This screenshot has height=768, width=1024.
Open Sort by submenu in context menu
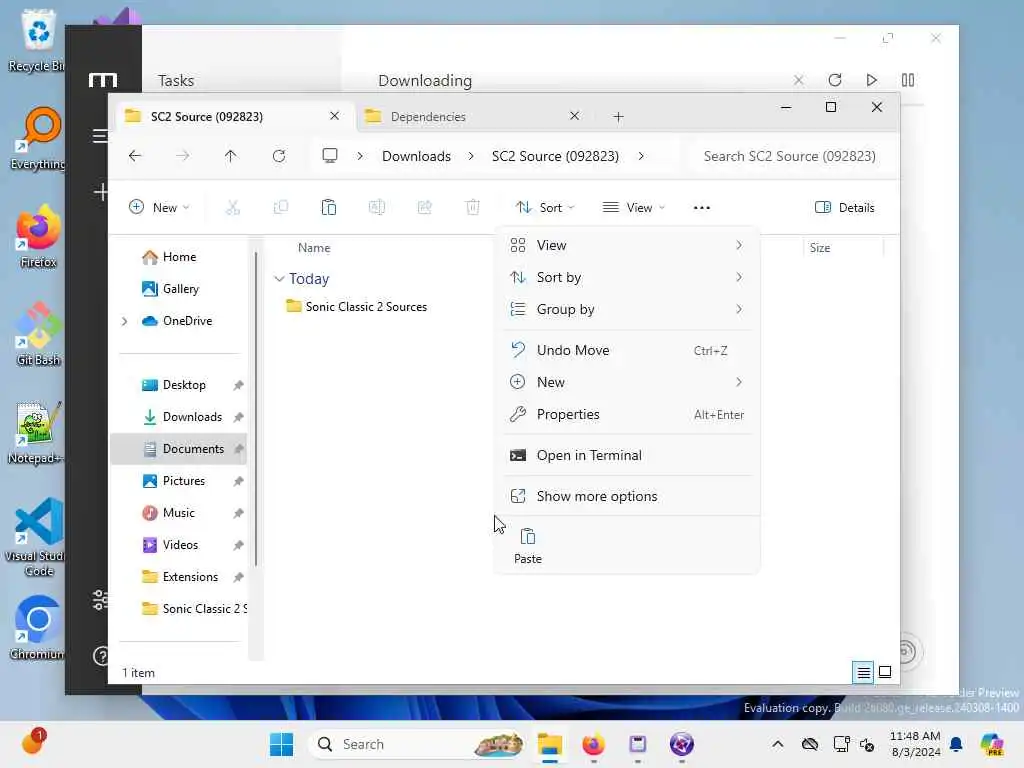point(627,278)
